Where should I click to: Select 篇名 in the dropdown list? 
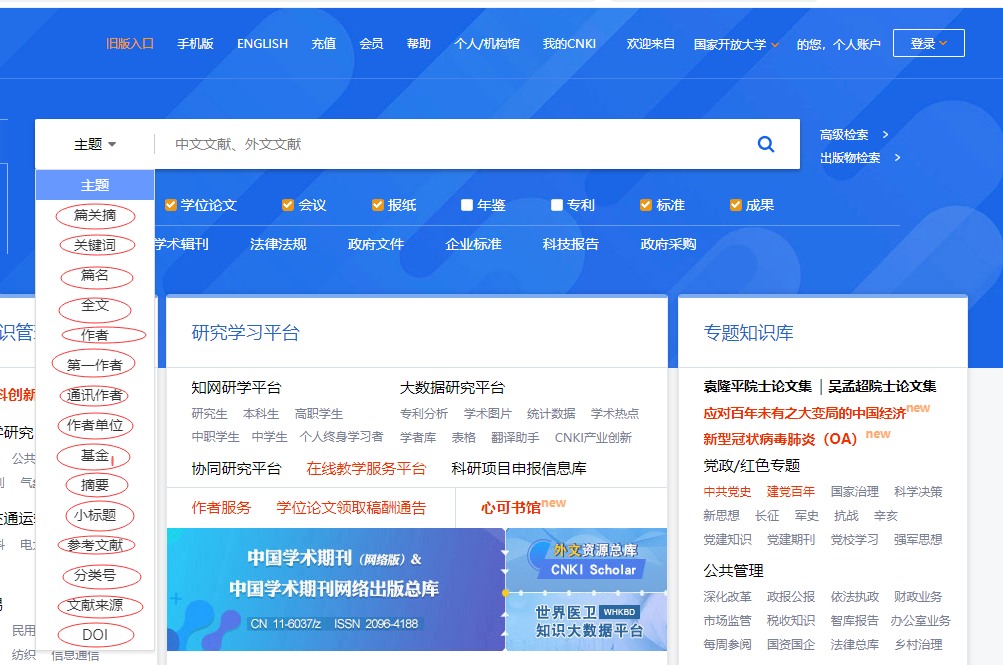click(95, 276)
